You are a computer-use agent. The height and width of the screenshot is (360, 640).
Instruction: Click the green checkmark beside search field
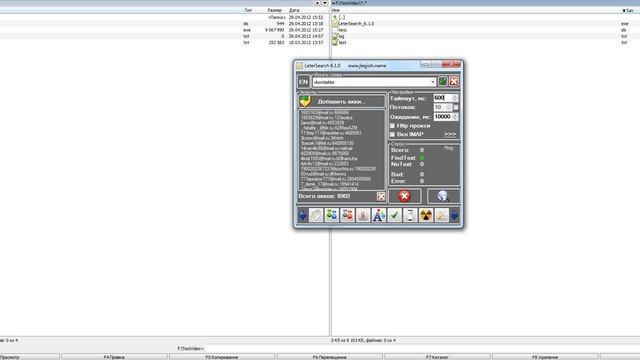(443, 82)
